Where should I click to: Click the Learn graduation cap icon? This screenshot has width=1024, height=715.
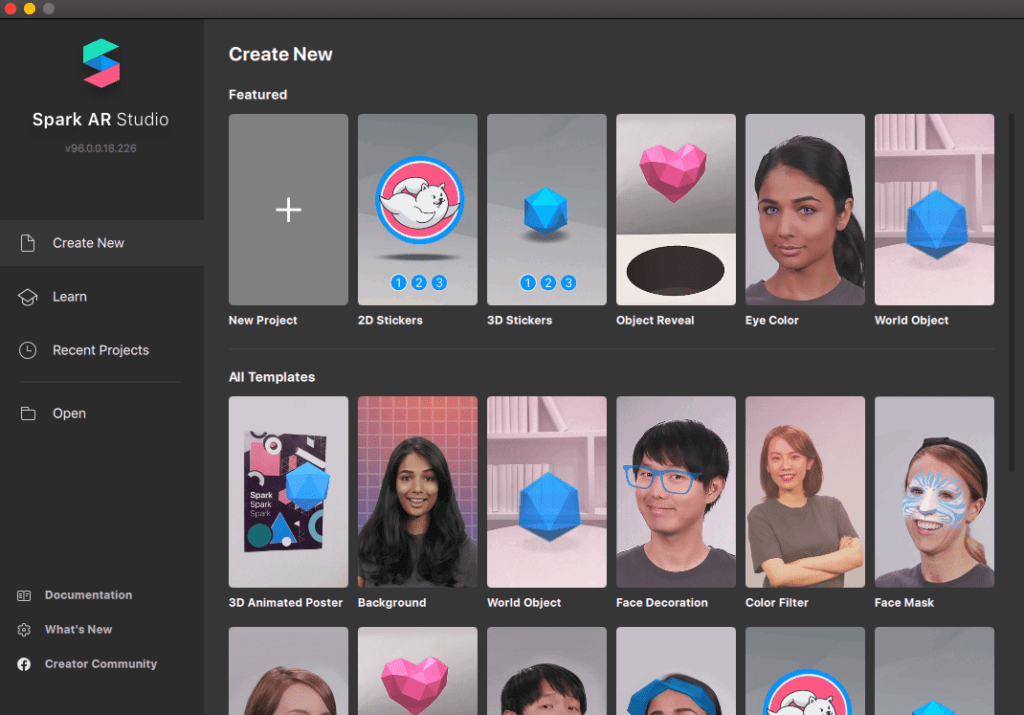click(x=27, y=297)
